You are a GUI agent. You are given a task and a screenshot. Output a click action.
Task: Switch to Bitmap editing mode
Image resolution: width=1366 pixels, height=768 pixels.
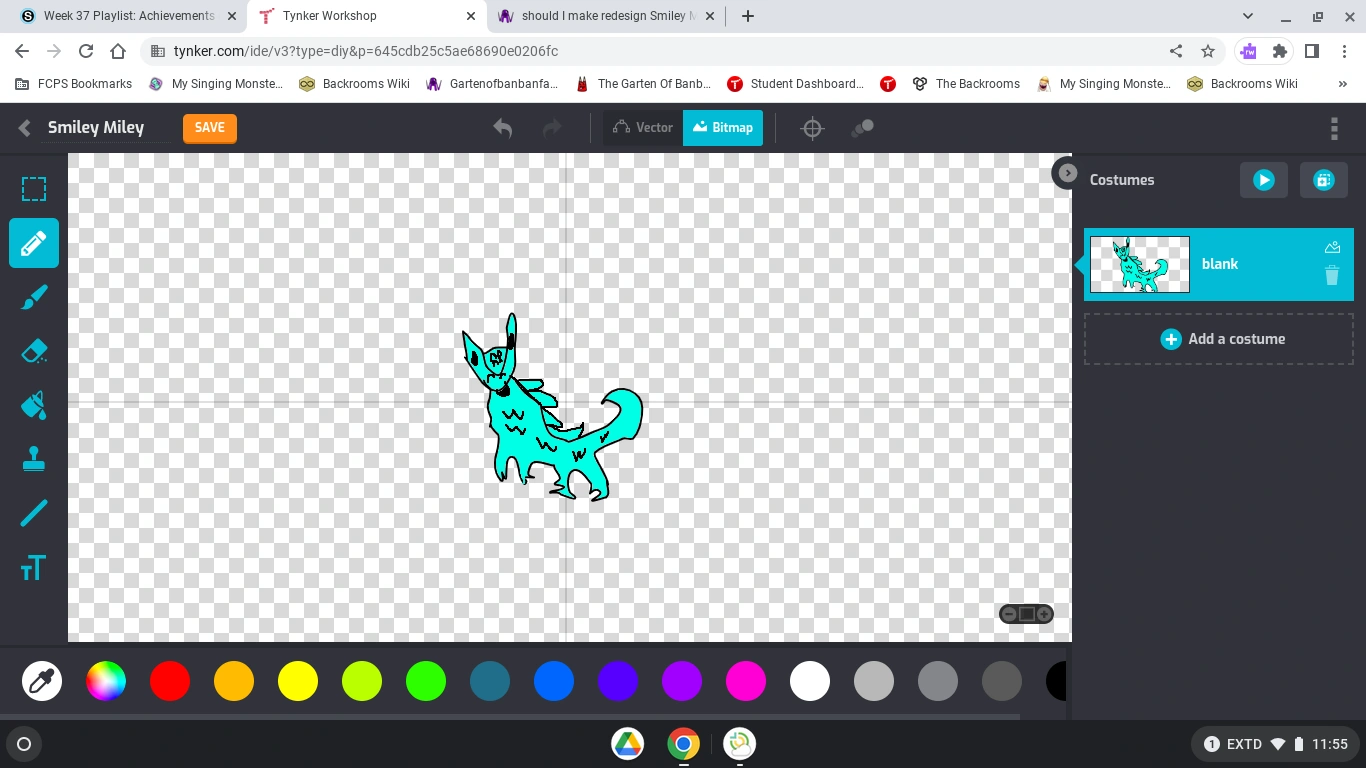(722, 127)
